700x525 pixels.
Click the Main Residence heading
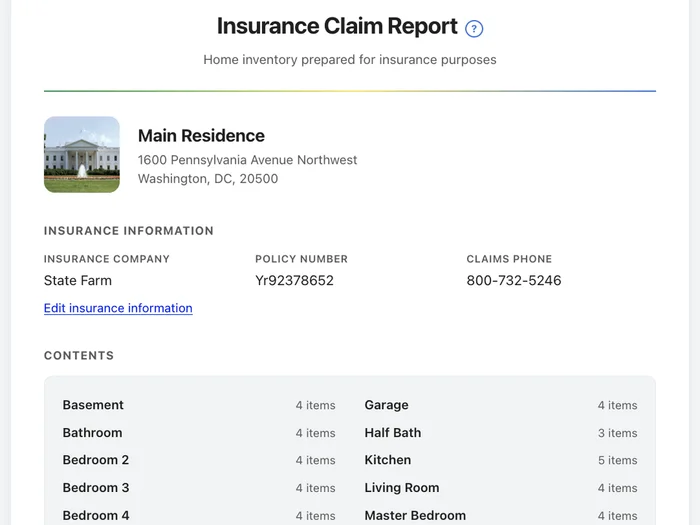pyautogui.click(x=201, y=136)
